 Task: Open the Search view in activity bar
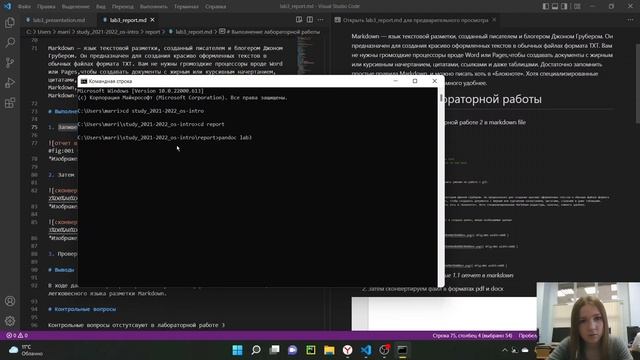(x=10, y=42)
